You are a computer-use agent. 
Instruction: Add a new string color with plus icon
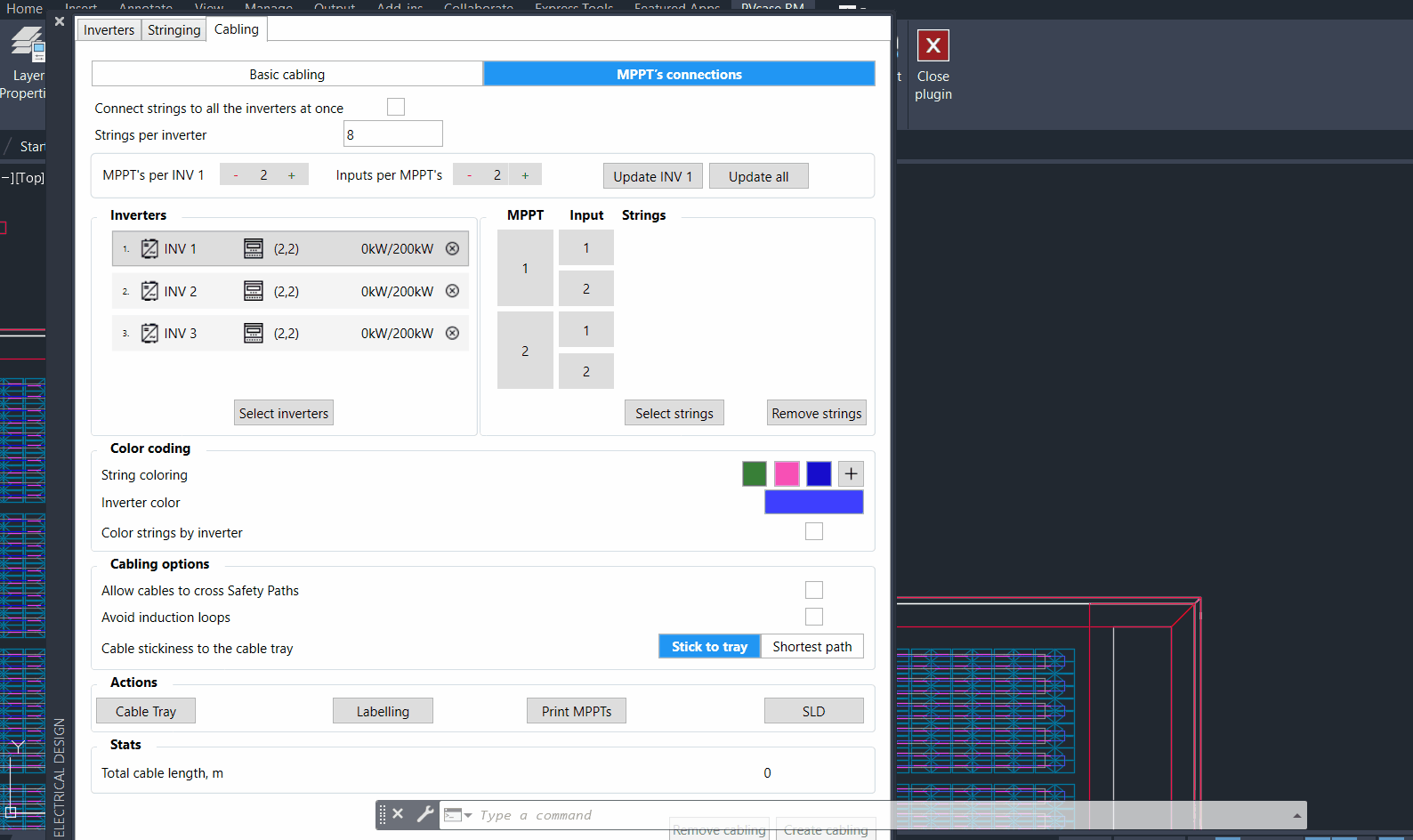pyautogui.click(x=851, y=474)
